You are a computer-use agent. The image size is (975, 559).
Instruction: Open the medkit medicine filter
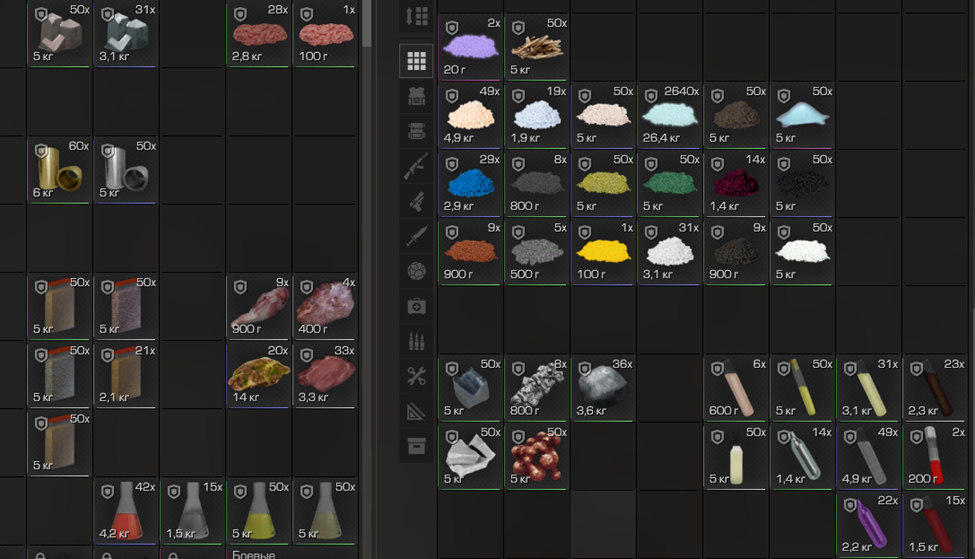tap(416, 306)
